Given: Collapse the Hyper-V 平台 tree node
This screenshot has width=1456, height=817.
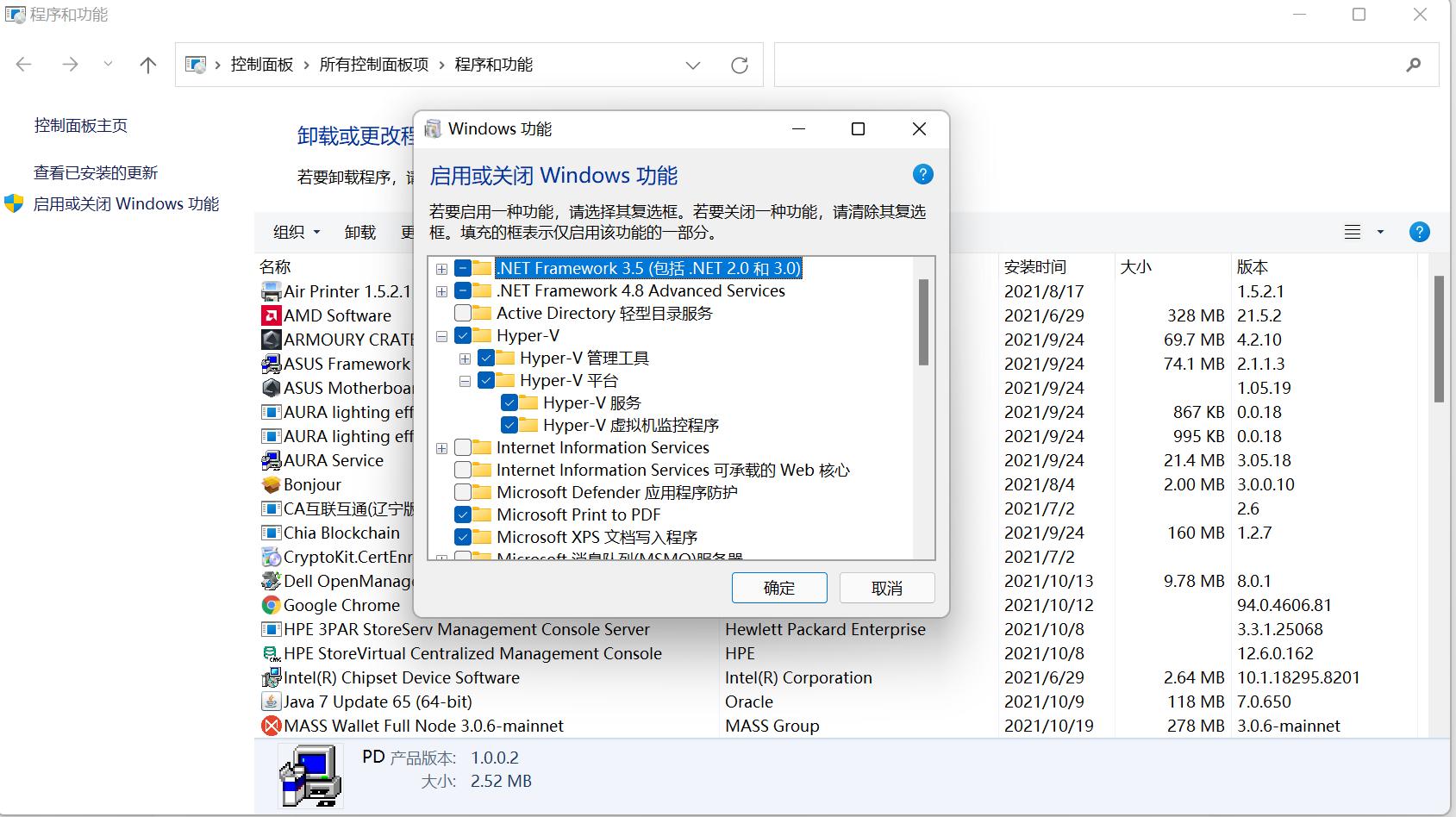Looking at the screenshot, I should 465,380.
